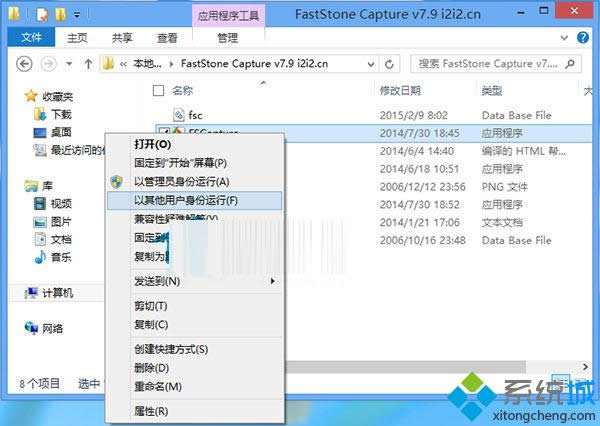Refresh the current folder view
Screen dimensions: 600x426
pyautogui.click(x=389, y=64)
